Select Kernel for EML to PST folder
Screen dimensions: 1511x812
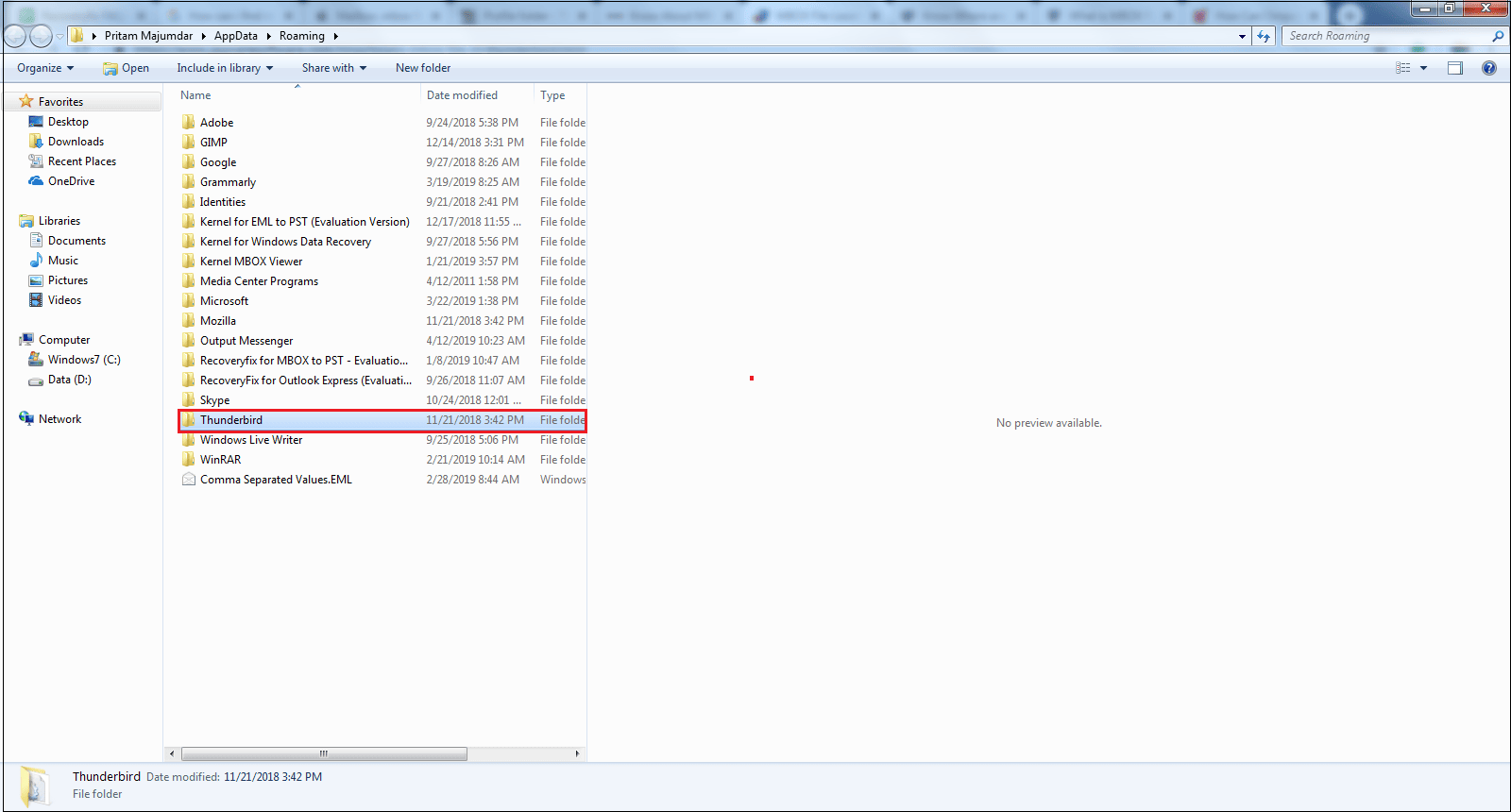(x=304, y=221)
